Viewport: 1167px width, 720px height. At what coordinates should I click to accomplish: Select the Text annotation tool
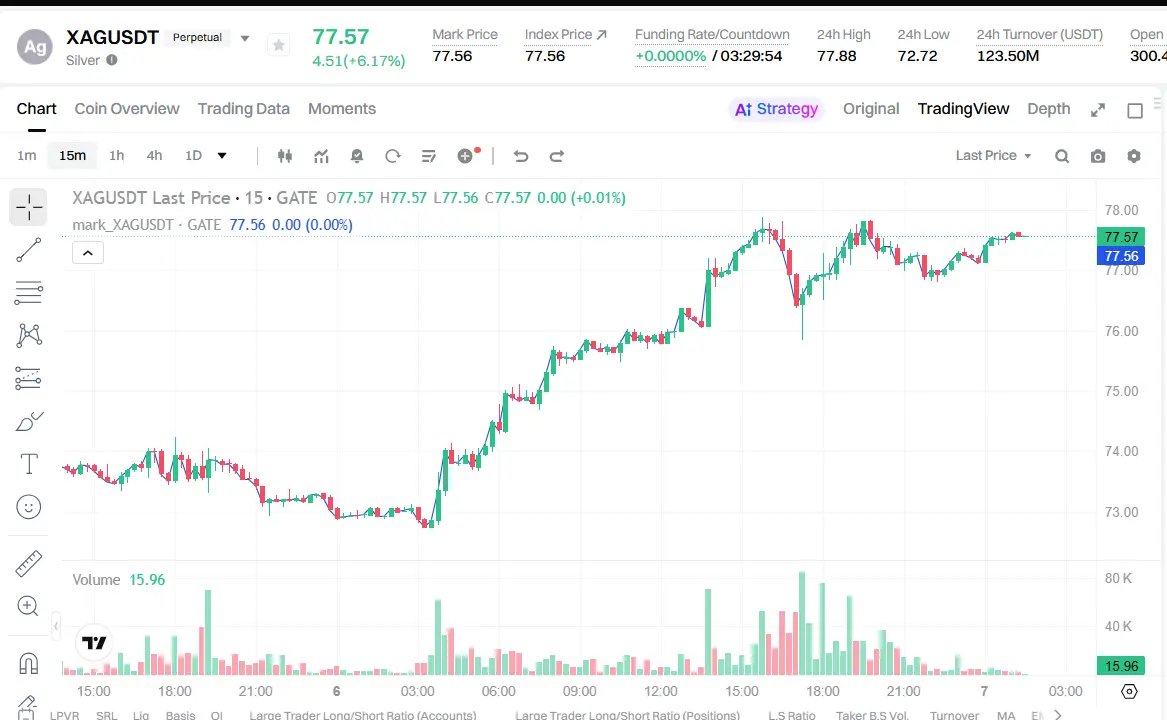click(28, 464)
